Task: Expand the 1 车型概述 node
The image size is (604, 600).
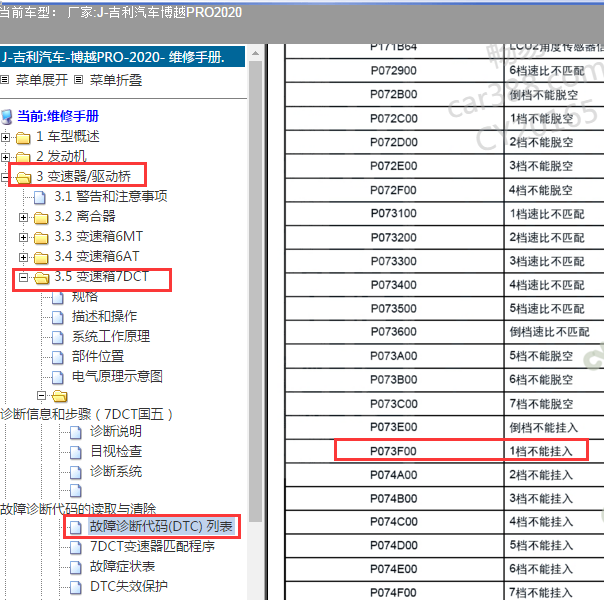Action: pyautogui.click(x=5, y=137)
